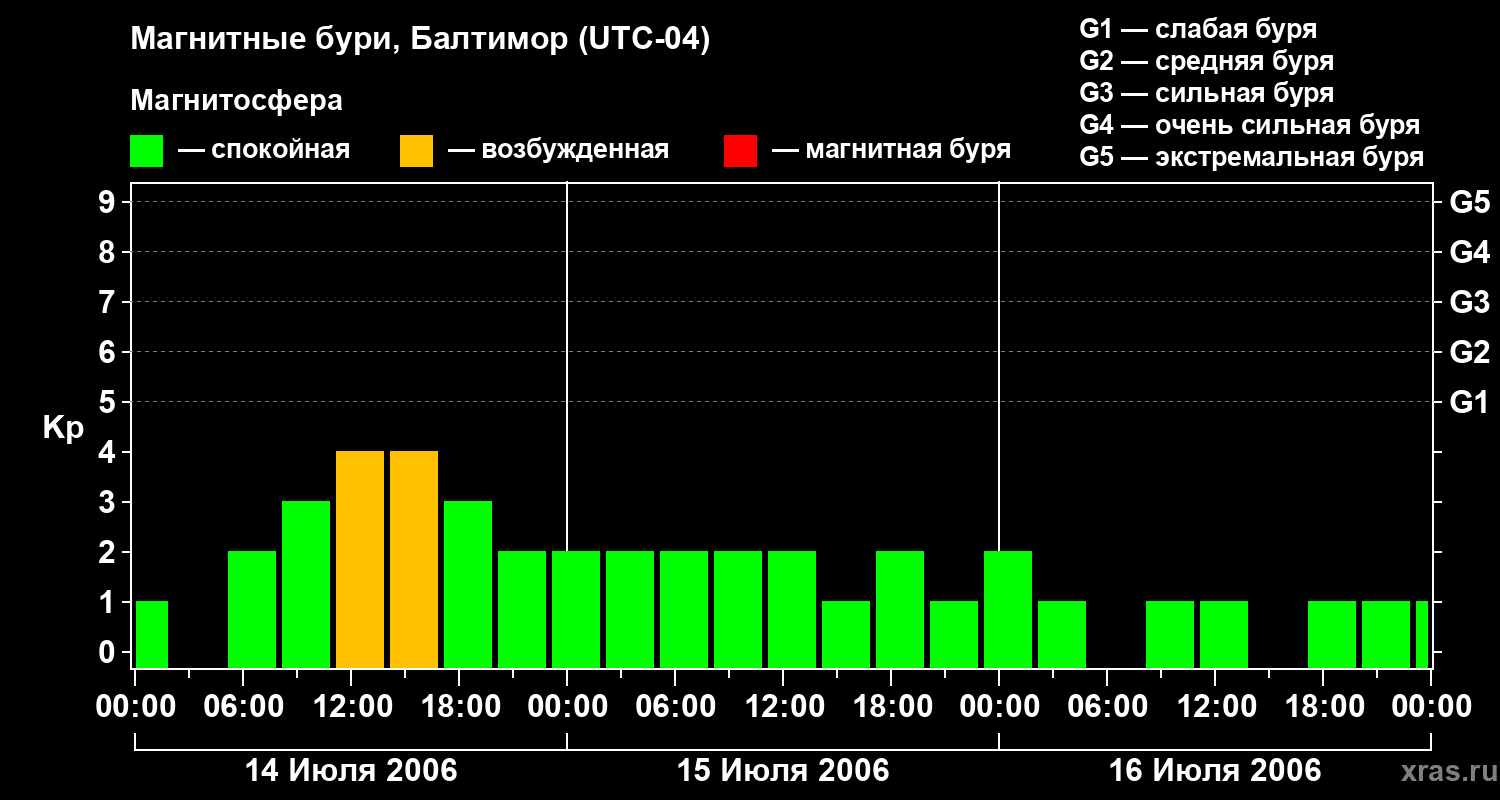The image size is (1500, 800).
Task: Click 'G4 — очень сильная буря' legend line
Action: [x=1249, y=125]
